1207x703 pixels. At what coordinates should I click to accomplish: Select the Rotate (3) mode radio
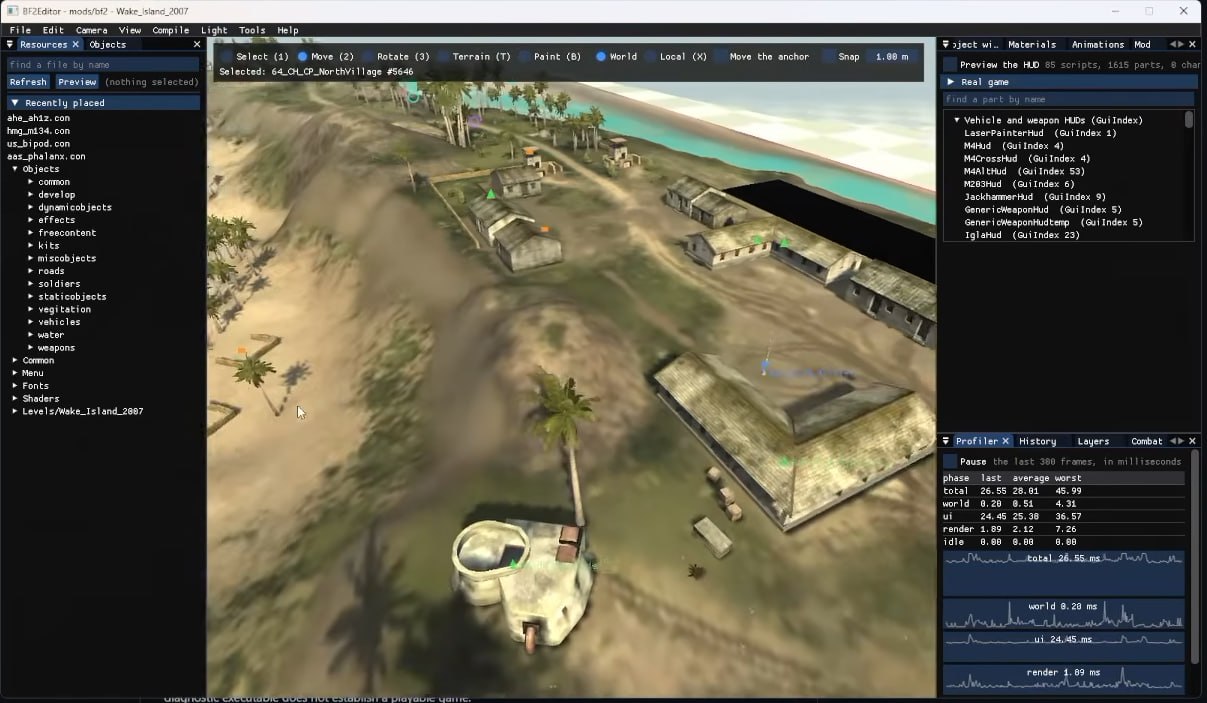[x=367, y=57]
